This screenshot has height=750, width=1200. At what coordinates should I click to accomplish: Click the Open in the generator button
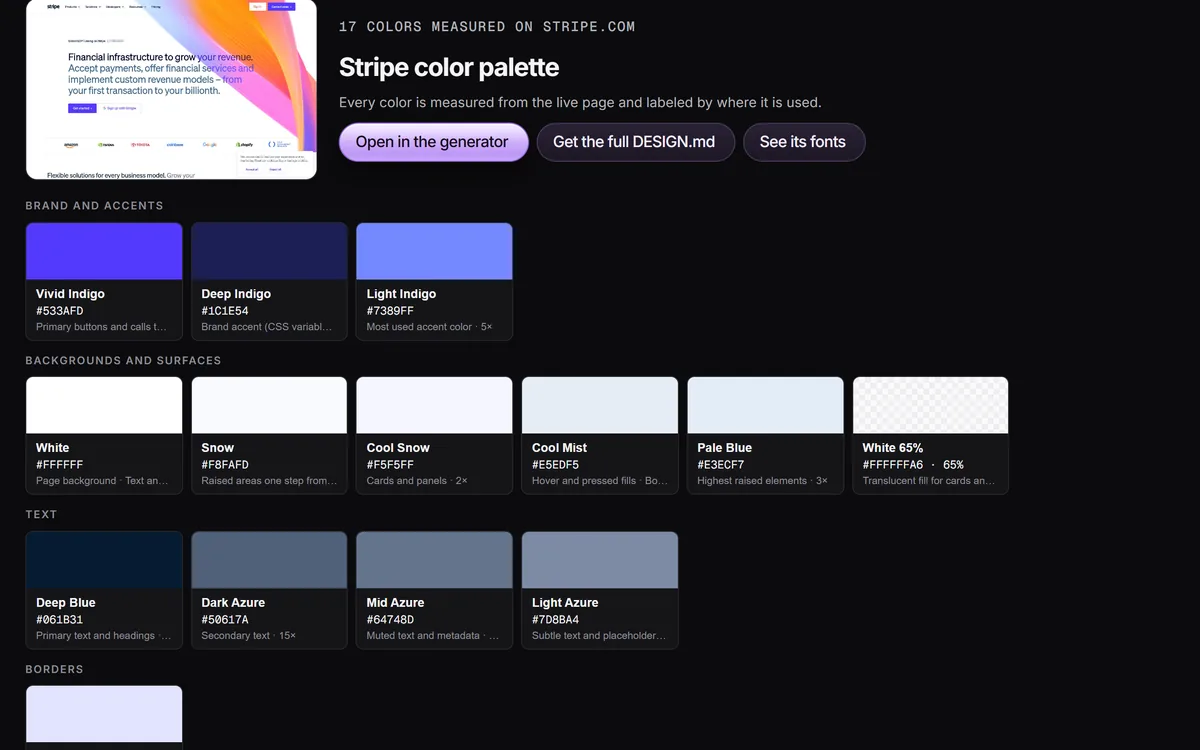pyautogui.click(x=433, y=142)
